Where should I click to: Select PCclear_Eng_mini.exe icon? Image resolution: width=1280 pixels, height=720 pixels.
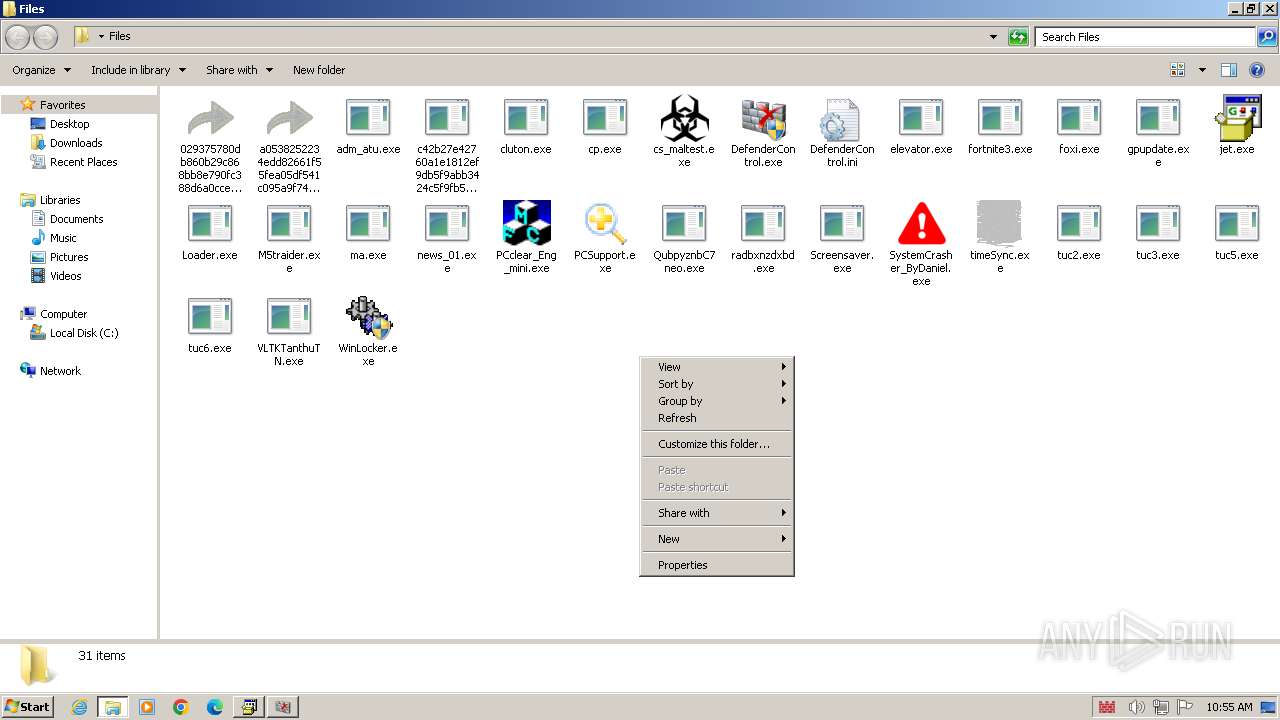526,224
